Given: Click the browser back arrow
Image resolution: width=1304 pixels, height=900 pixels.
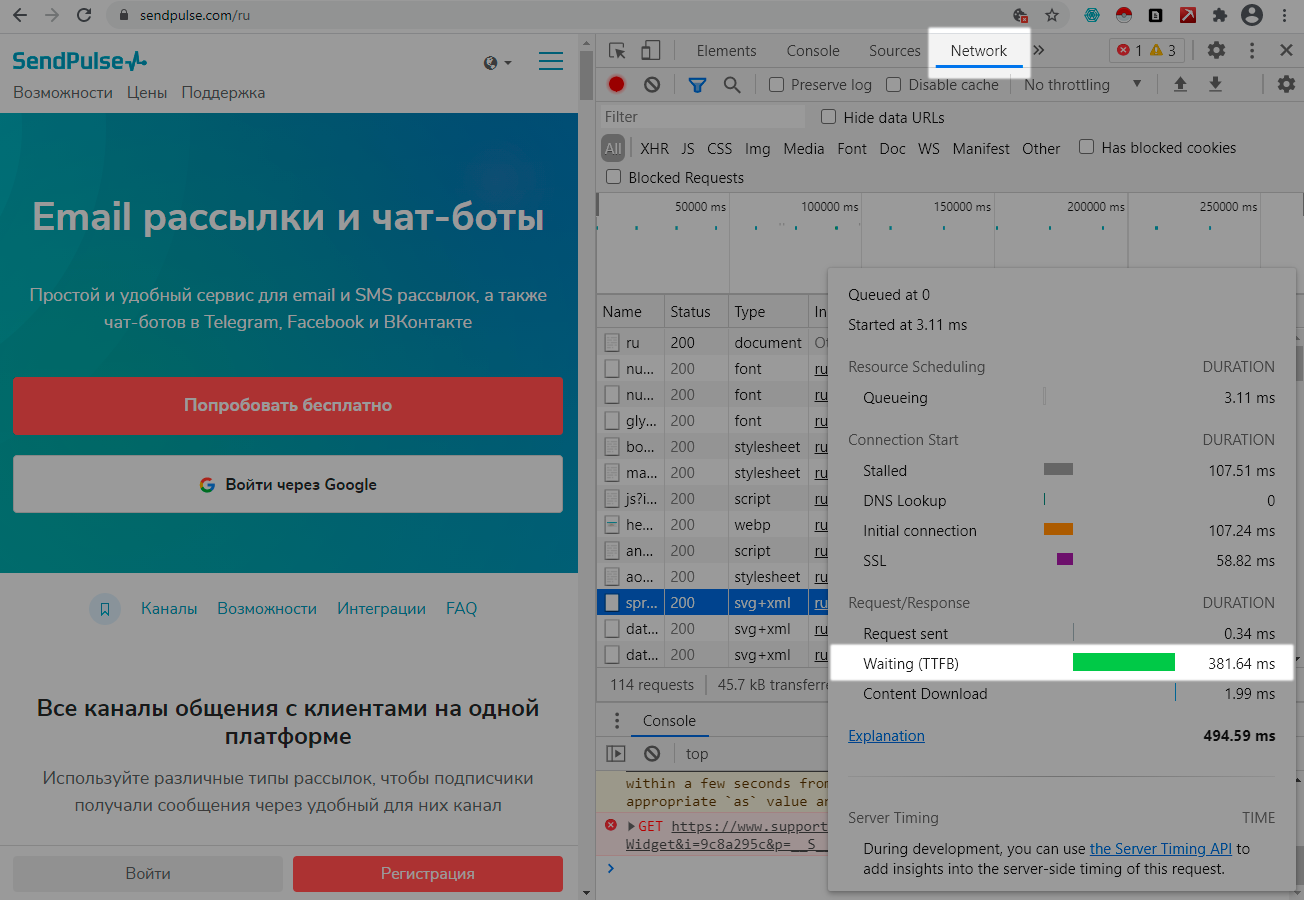Looking at the screenshot, I should click(x=21, y=15).
